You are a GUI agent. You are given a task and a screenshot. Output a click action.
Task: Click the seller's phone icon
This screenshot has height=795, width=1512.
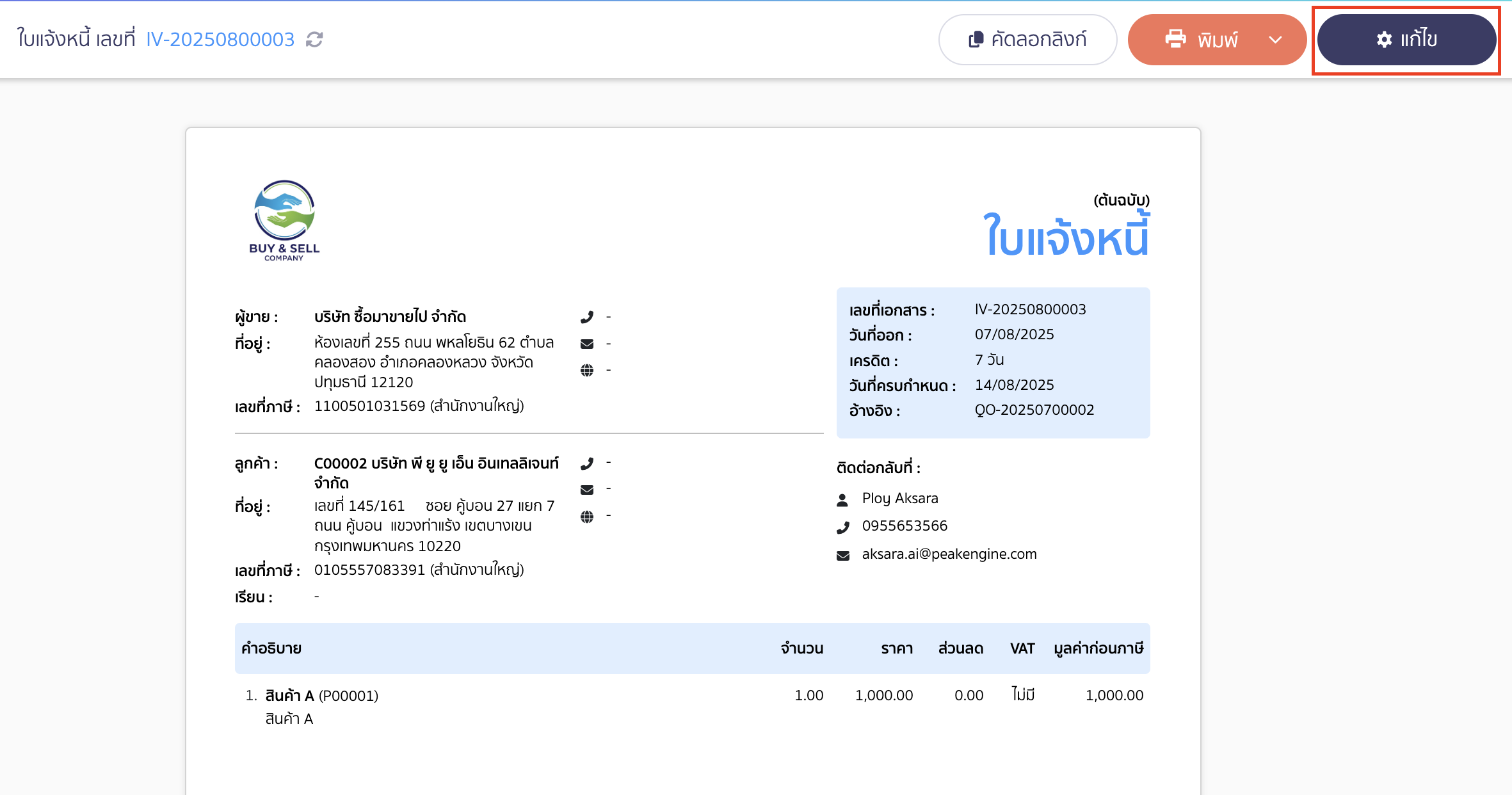587,317
